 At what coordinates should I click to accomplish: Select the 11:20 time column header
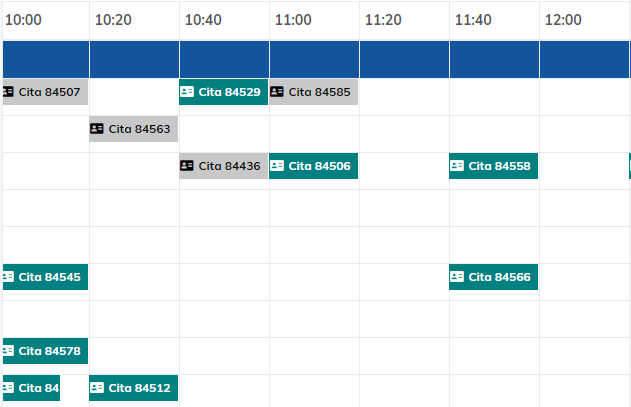[x=383, y=20]
